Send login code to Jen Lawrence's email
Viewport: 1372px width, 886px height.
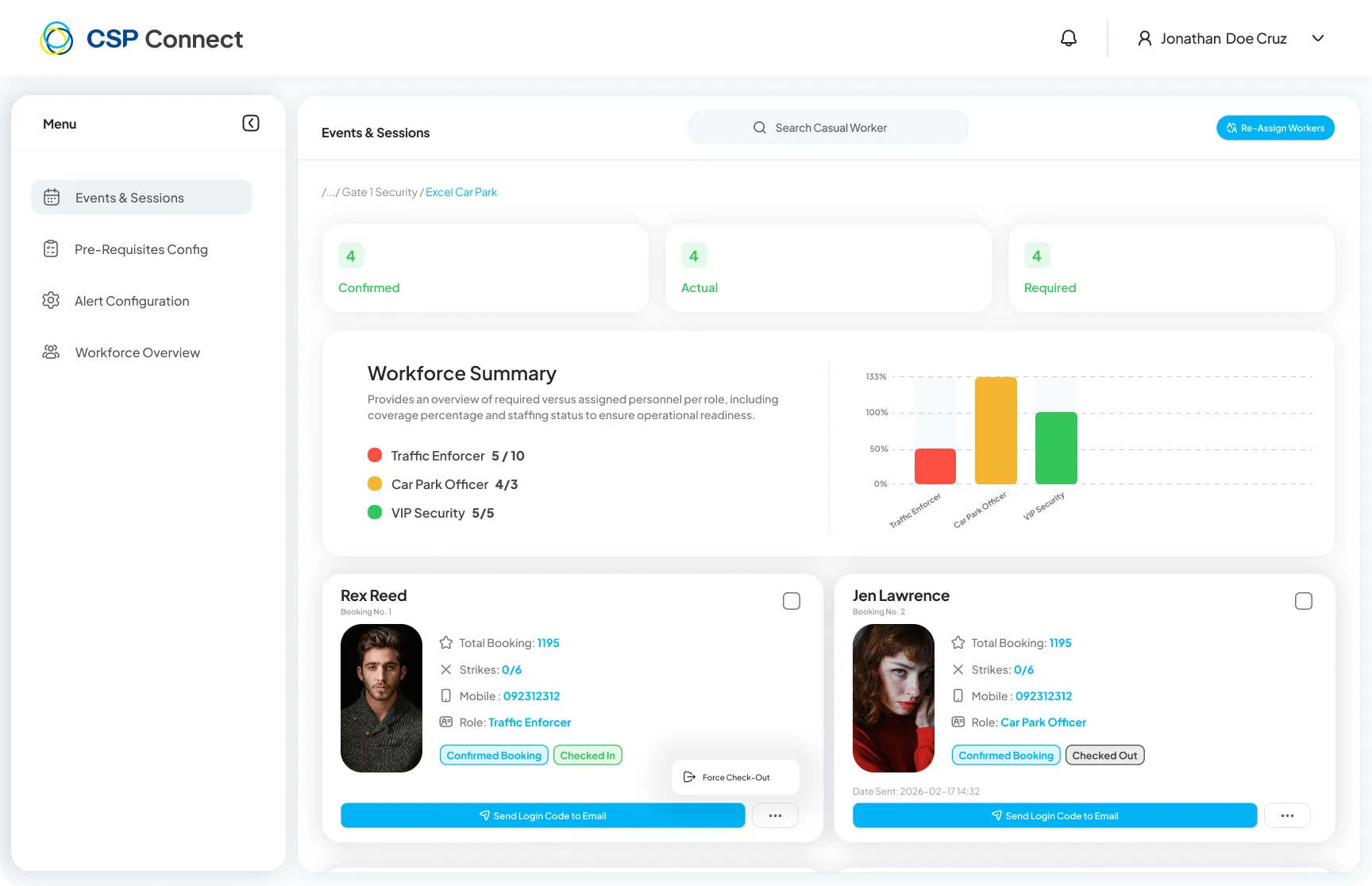(1055, 815)
